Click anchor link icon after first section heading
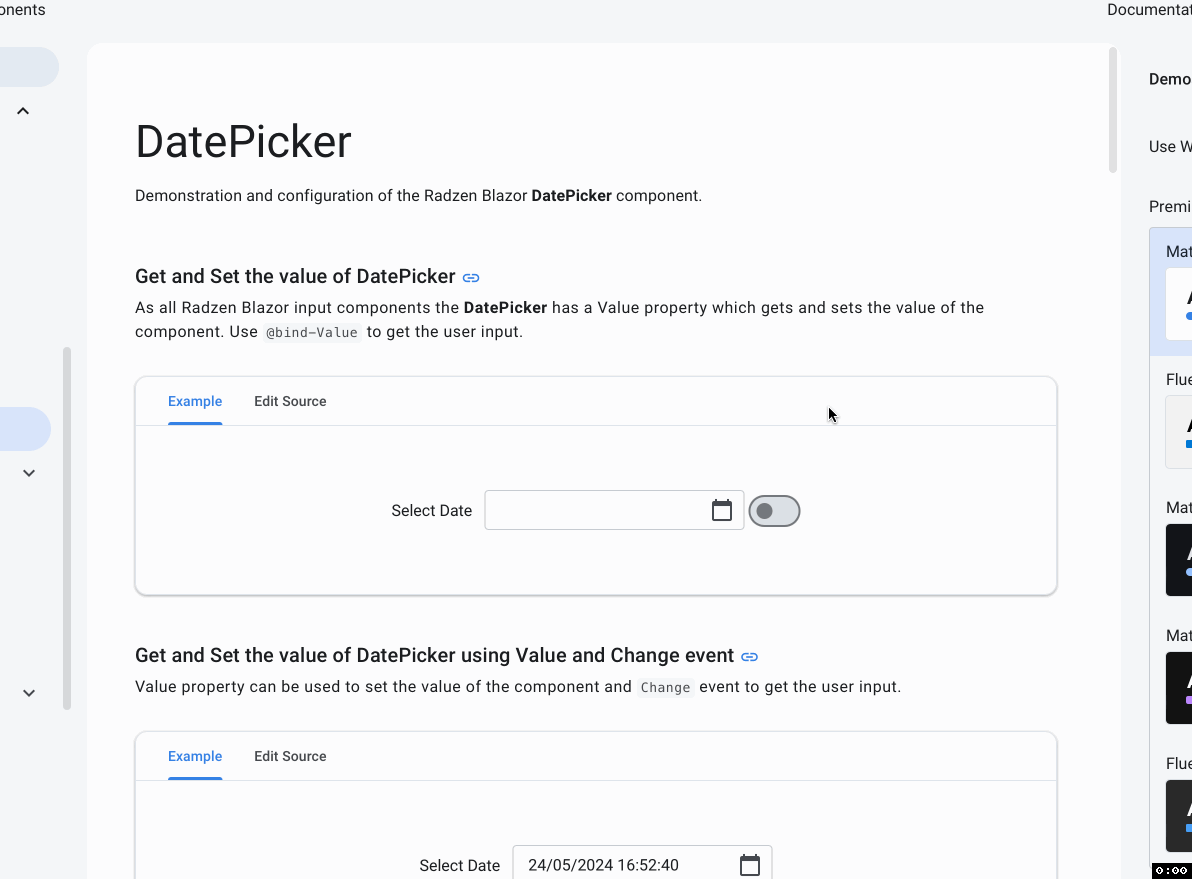The height and width of the screenshot is (879, 1192). point(471,278)
